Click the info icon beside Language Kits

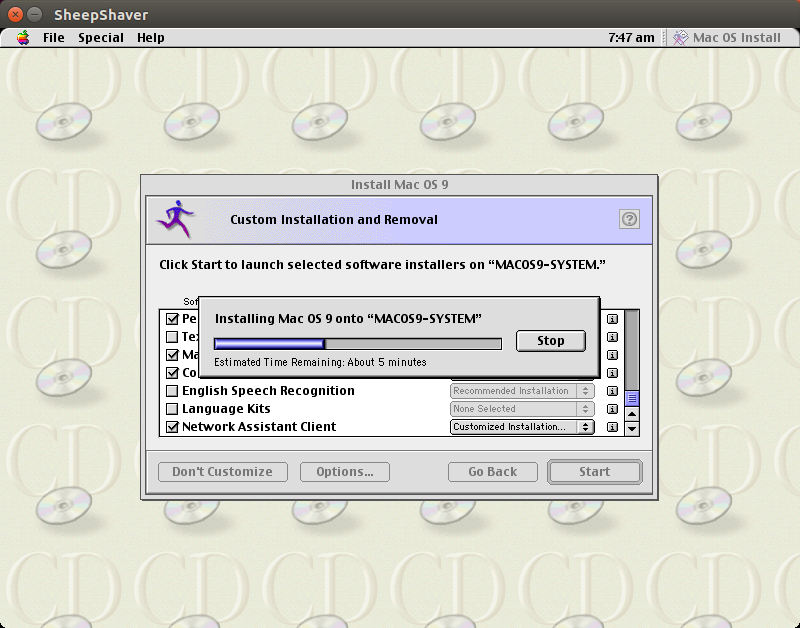(x=613, y=408)
